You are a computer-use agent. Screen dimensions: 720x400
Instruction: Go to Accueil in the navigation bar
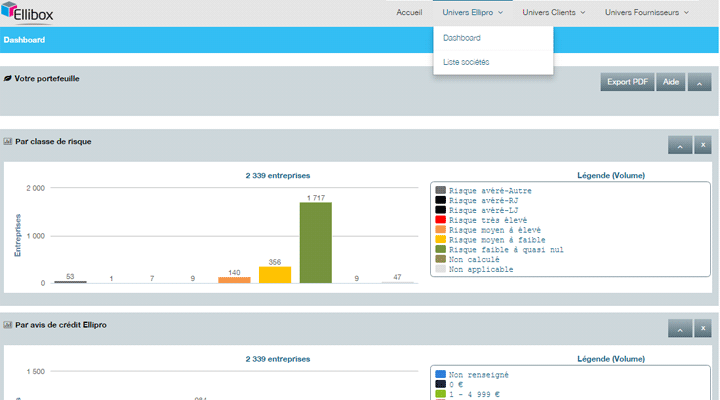(409, 13)
